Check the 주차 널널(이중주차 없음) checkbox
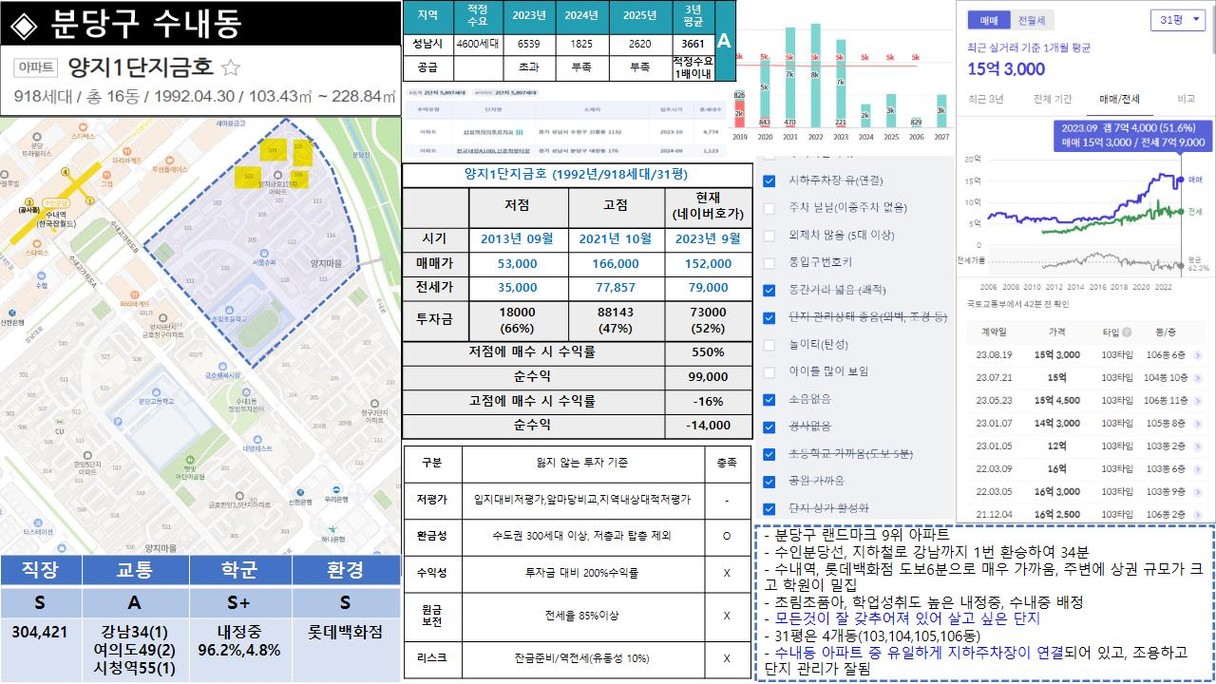 click(769, 208)
